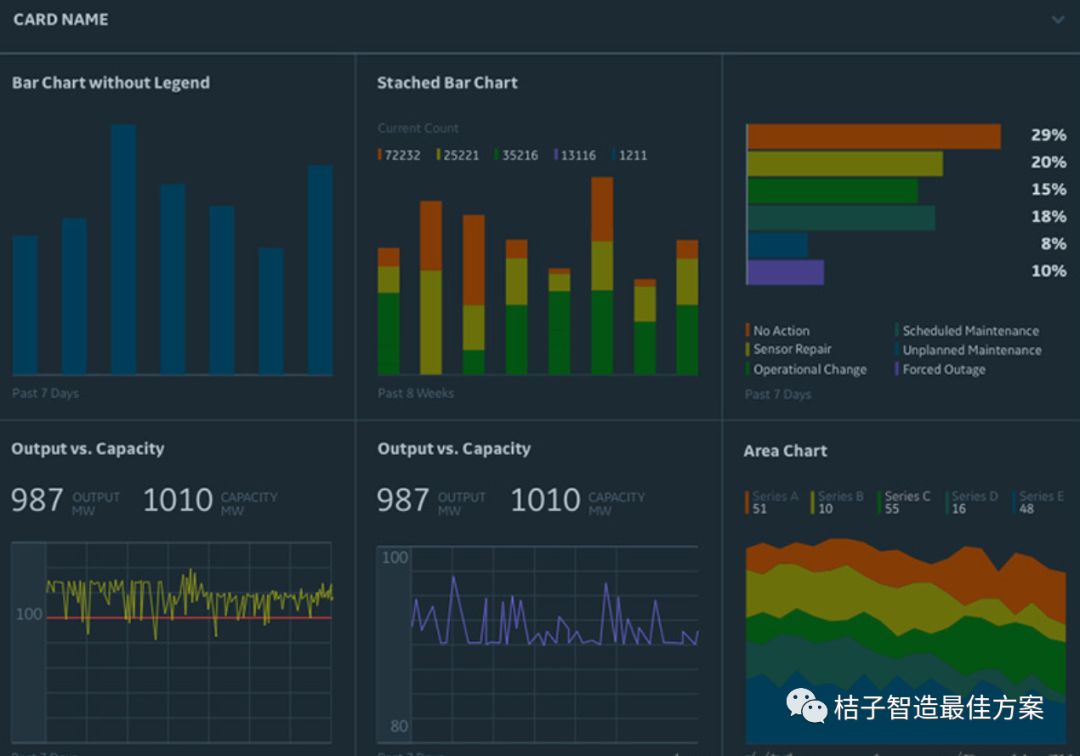Select the orange 29% horizontal bar
This screenshot has height=756, width=1080.
(873, 136)
